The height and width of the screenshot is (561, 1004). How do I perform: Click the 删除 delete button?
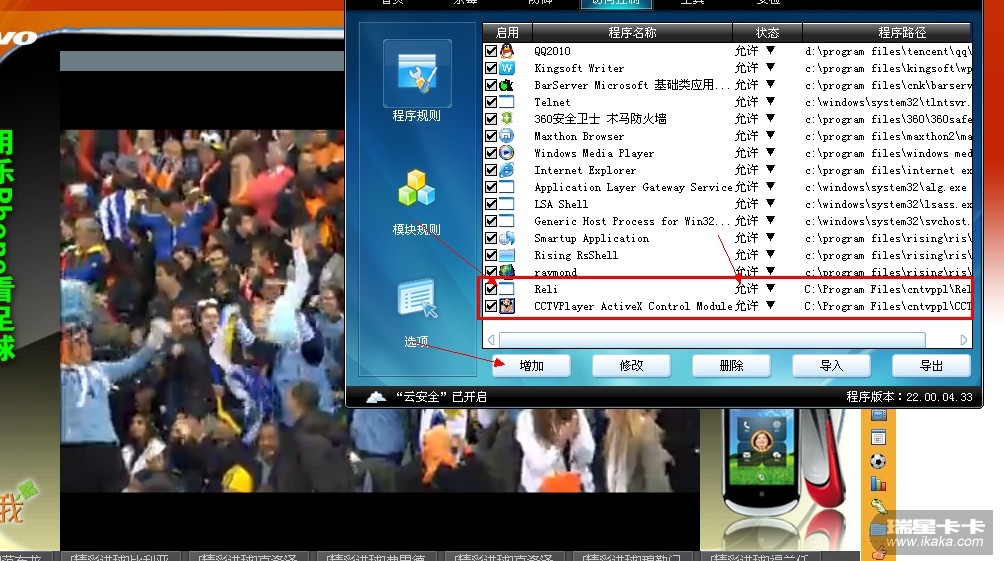731,366
